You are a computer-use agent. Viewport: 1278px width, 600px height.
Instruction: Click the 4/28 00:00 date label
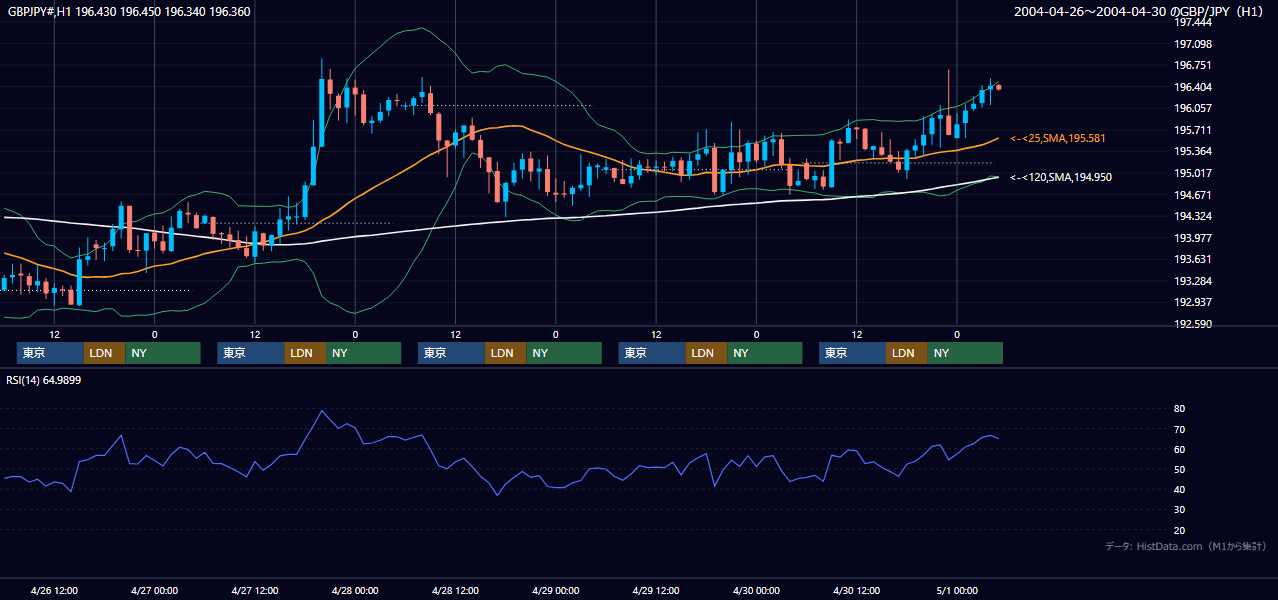355,590
